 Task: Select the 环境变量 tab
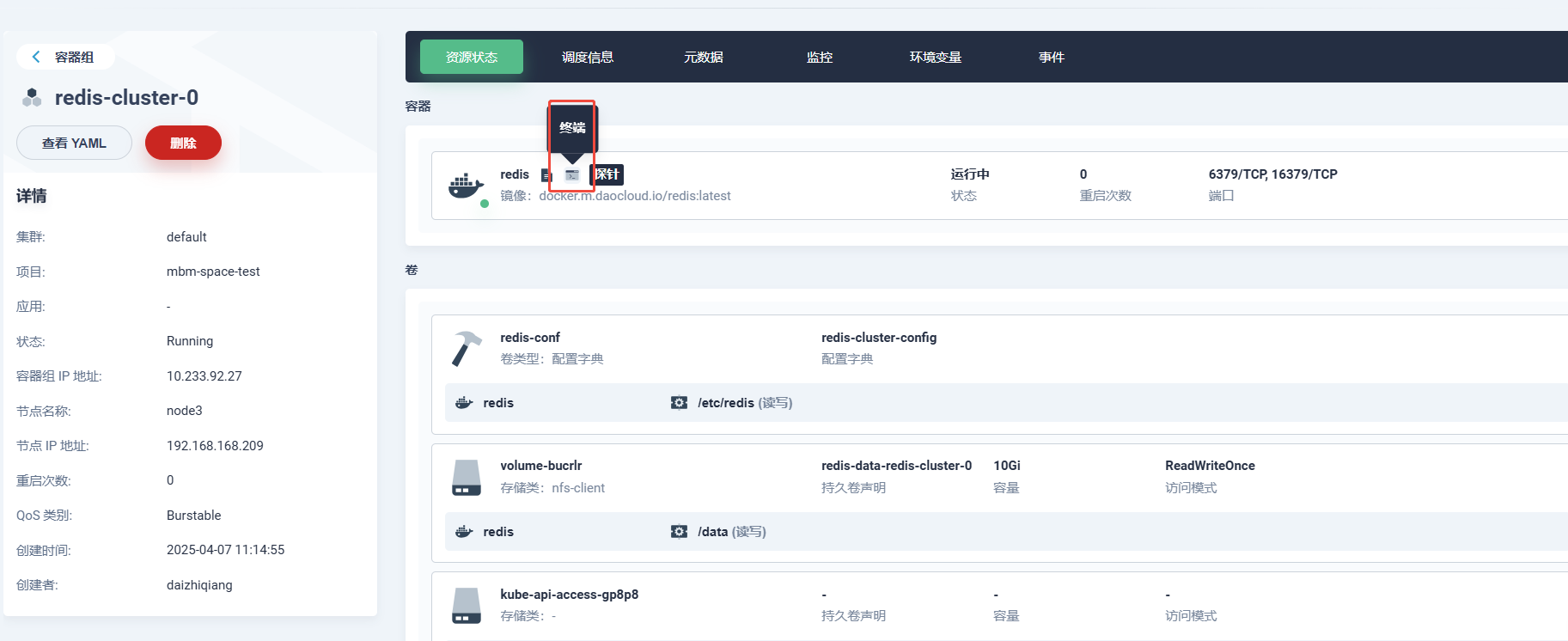tap(935, 57)
